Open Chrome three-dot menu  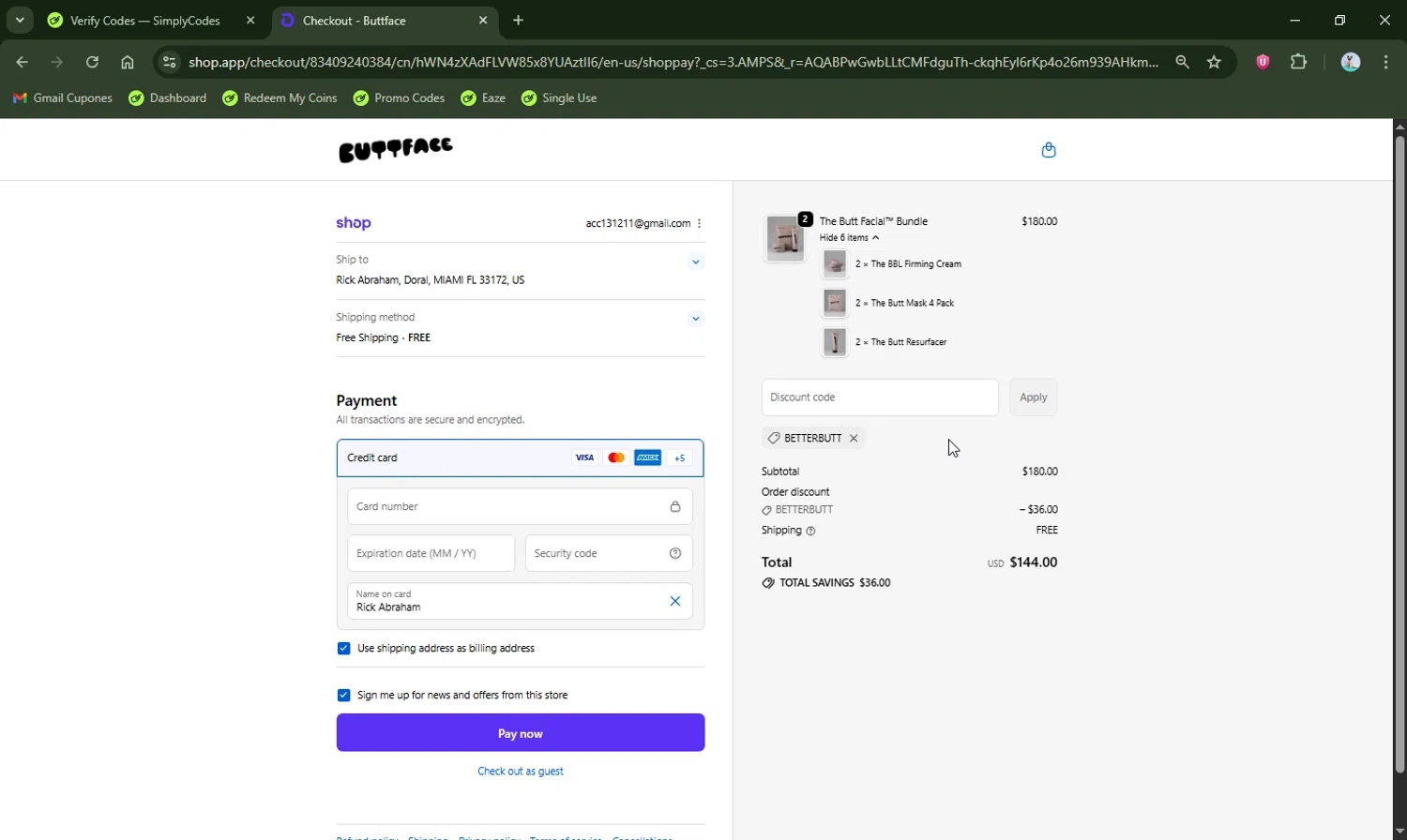1385,62
